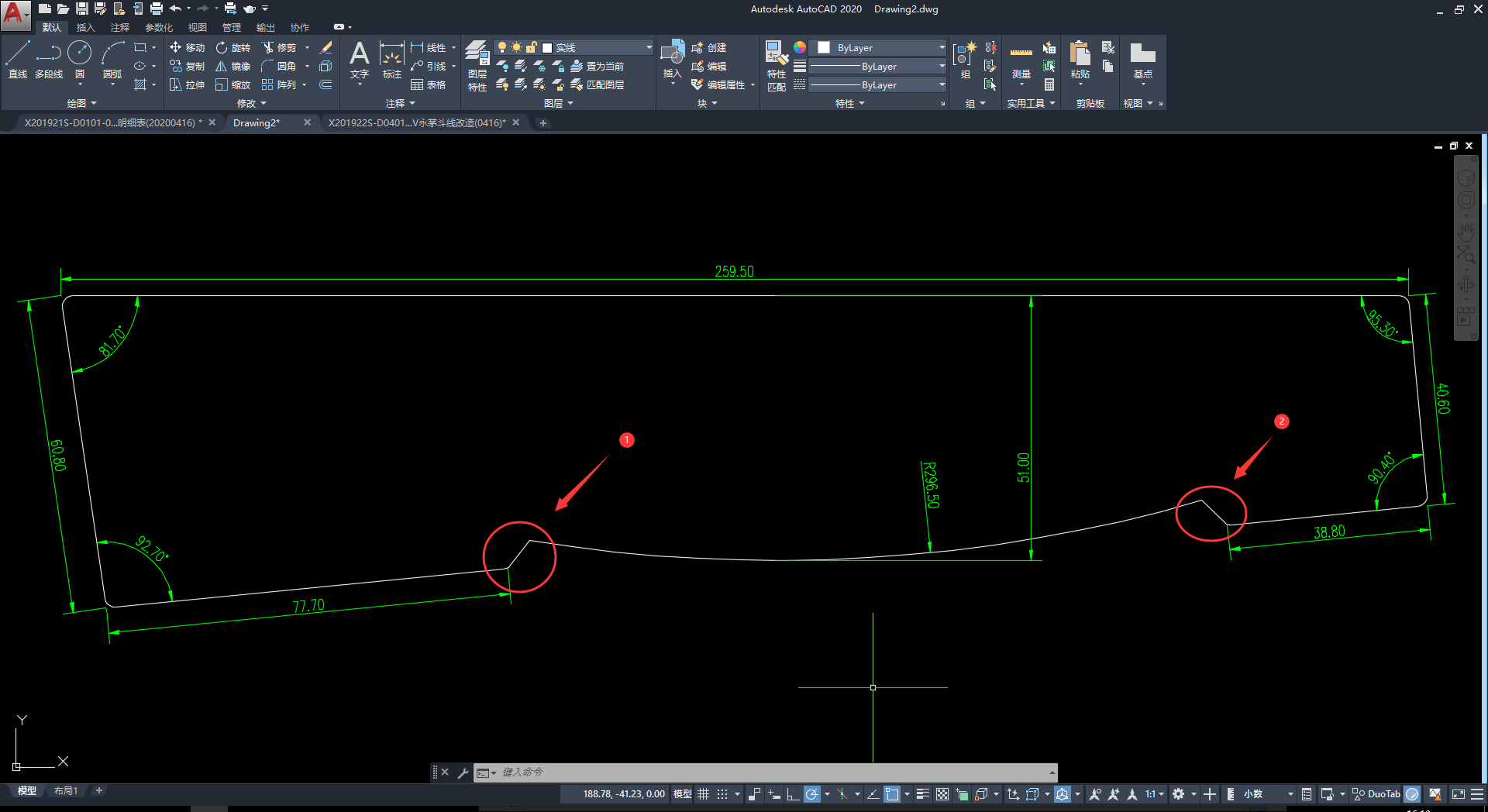Click the 编辑属性 (Edit Attributes) button
This screenshot has height=812, width=1488.
pos(718,84)
